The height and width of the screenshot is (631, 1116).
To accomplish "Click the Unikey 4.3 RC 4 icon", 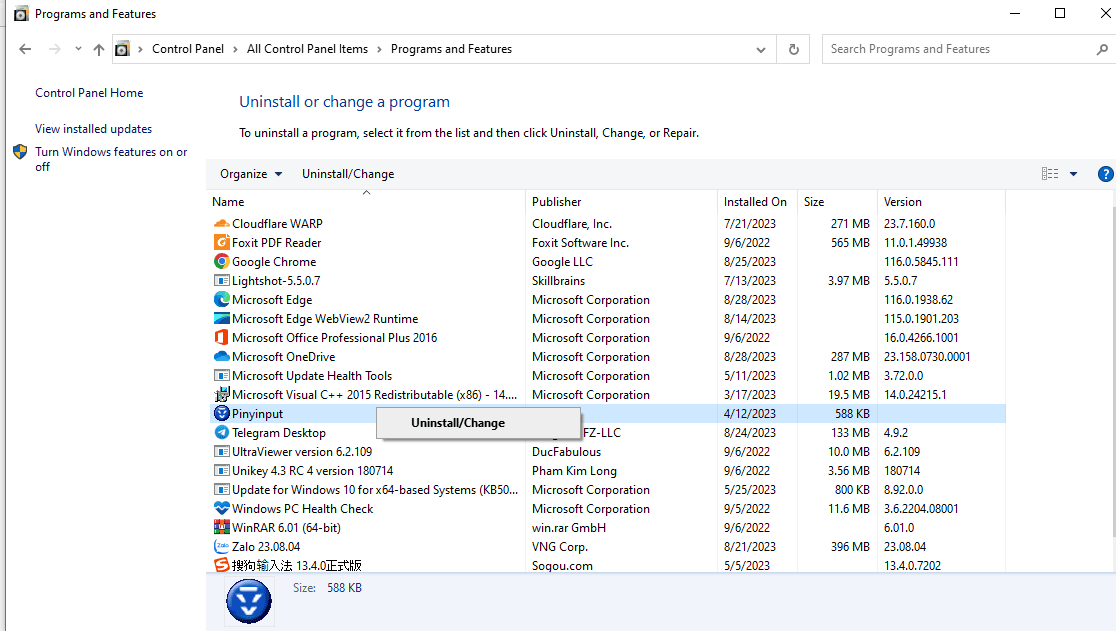I will click(x=221, y=471).
